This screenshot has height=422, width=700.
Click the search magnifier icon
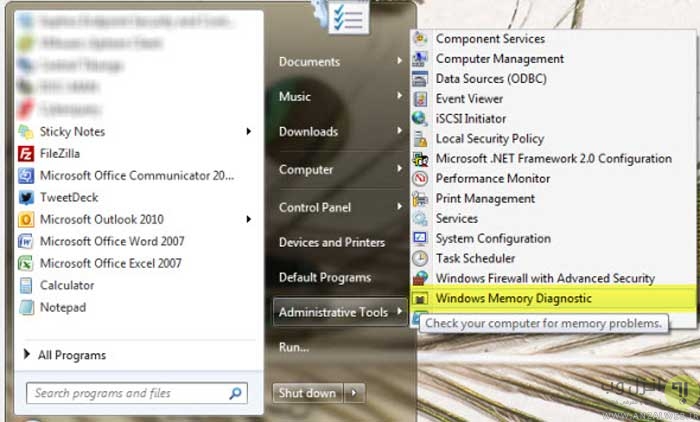(235, 393)
